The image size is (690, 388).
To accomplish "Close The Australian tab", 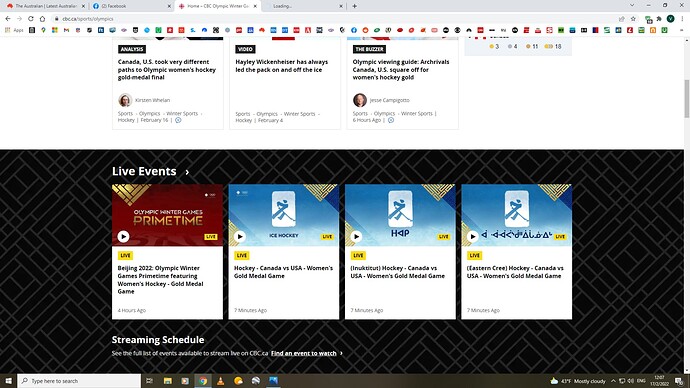I will pyautogui.click(x=83, y=6).
